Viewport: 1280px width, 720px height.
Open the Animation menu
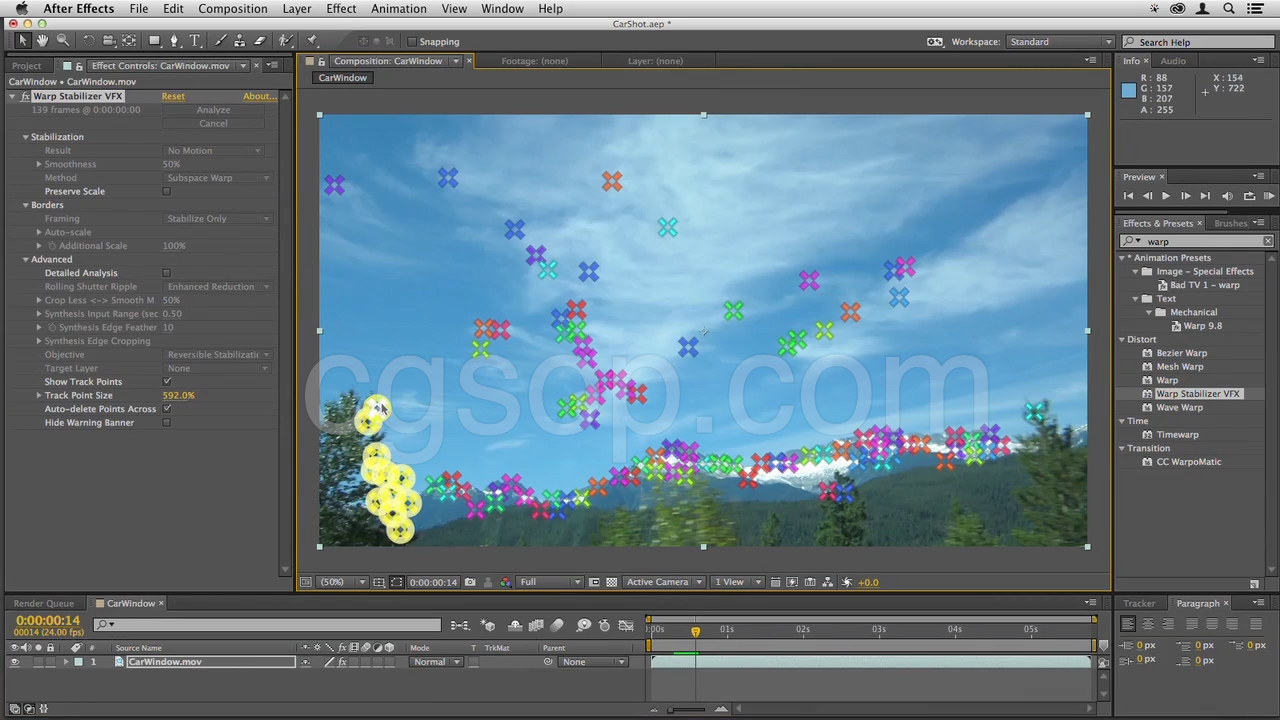399,9
